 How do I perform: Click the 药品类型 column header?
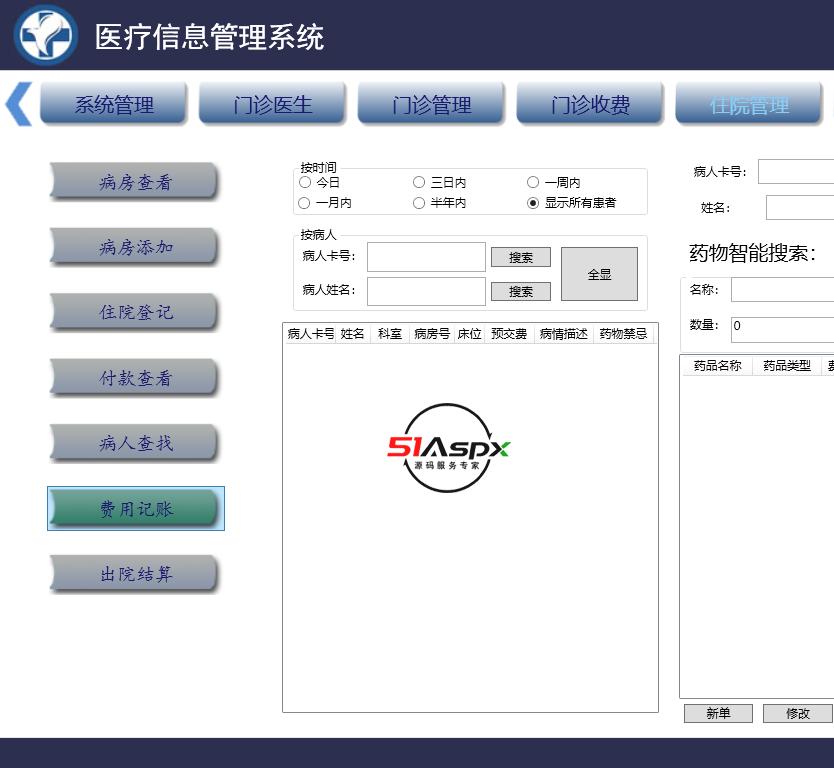[x=787, y=365]
